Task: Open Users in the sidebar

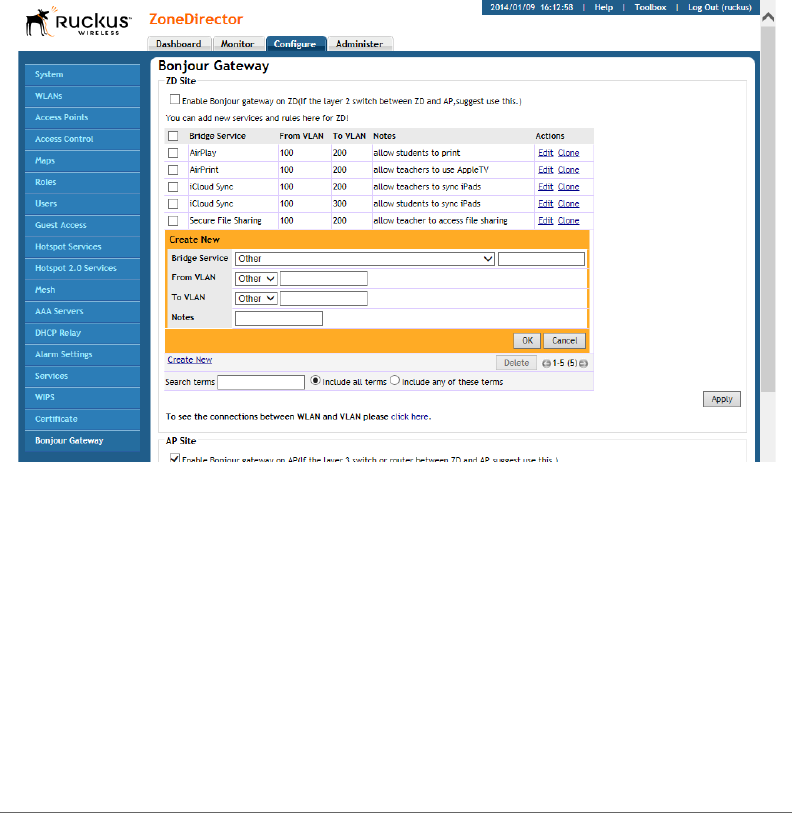Action: coord(82,204)
